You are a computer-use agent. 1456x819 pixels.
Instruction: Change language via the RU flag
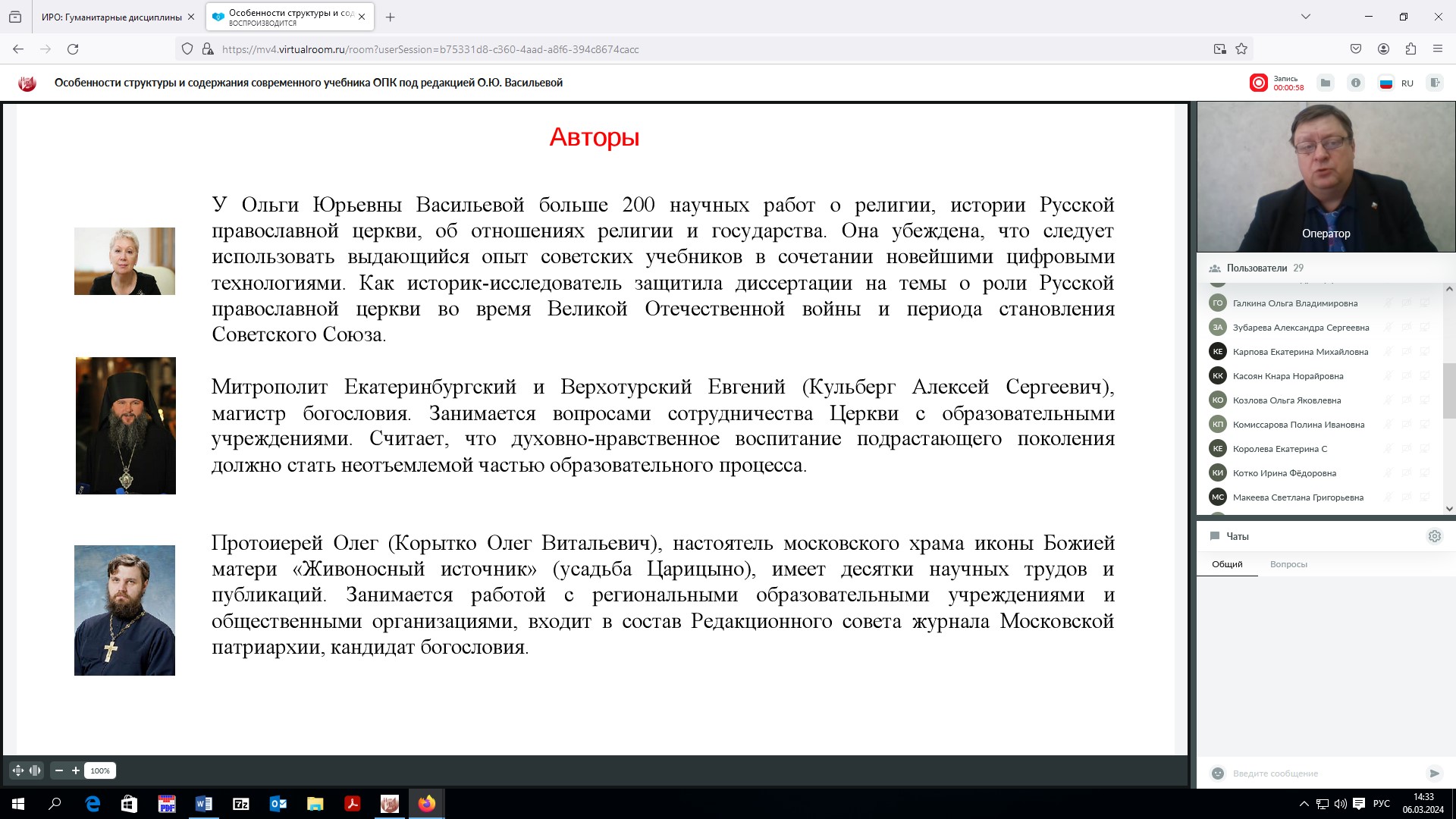[1386, 83]
